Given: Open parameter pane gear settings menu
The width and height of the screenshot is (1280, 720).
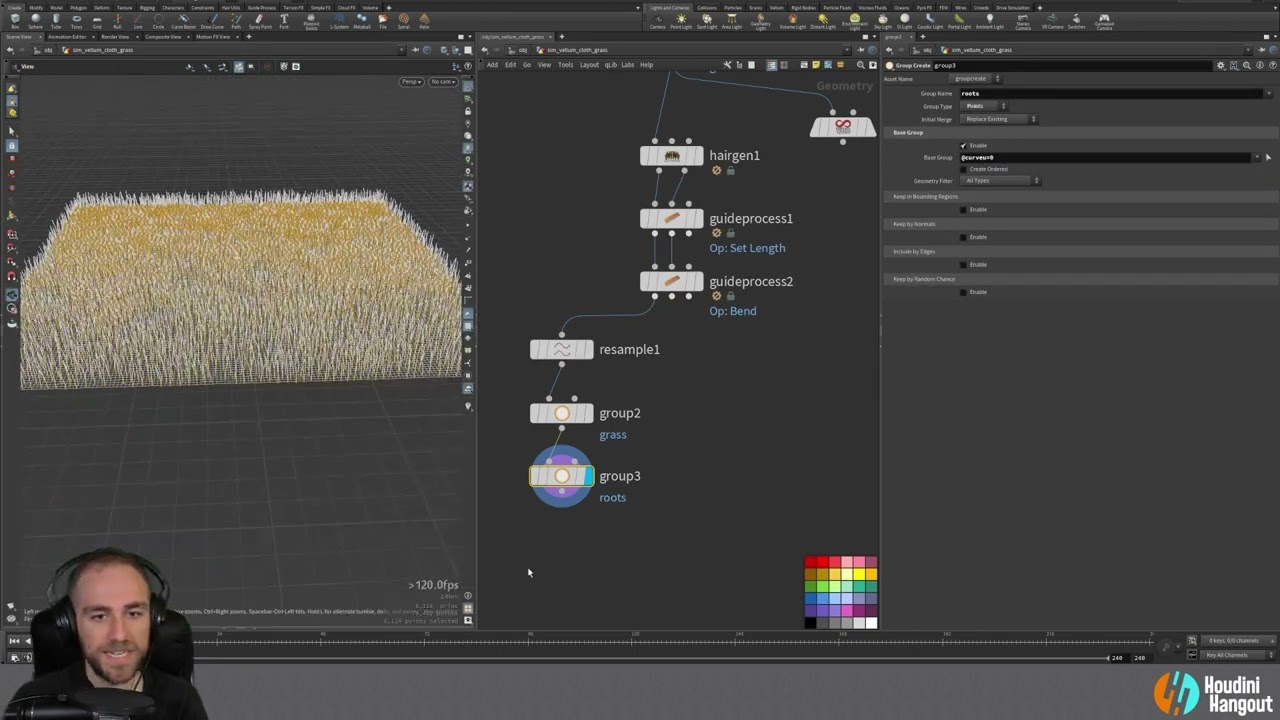Looking at the screenshot, I should [1220, 65].
